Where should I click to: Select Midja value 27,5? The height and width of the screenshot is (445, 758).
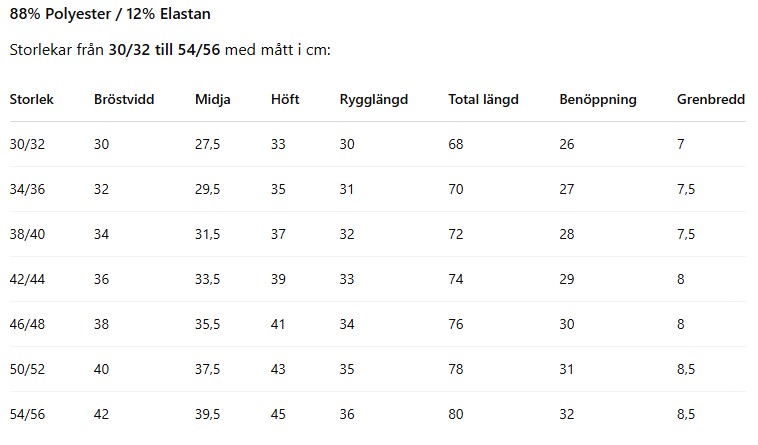pyautogui.click(x=207, y=144)
